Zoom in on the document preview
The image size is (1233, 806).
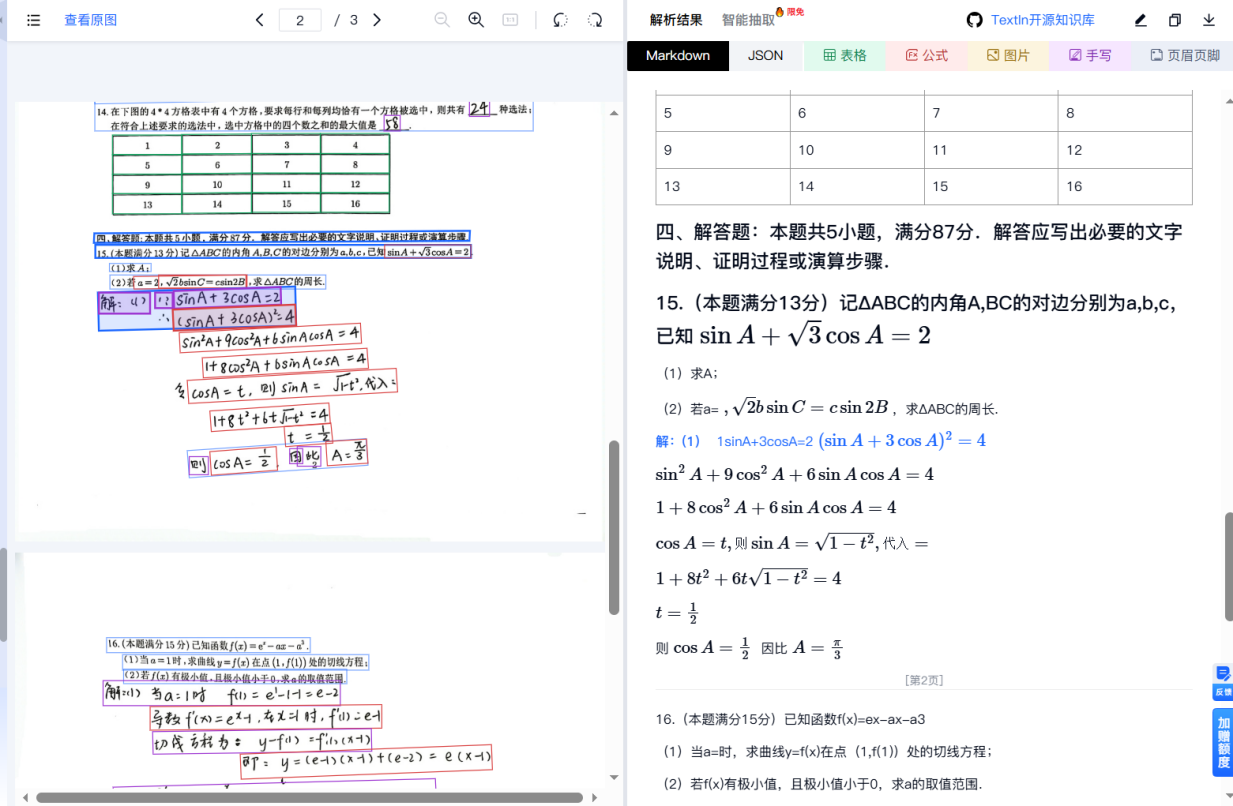pos(476,19)
